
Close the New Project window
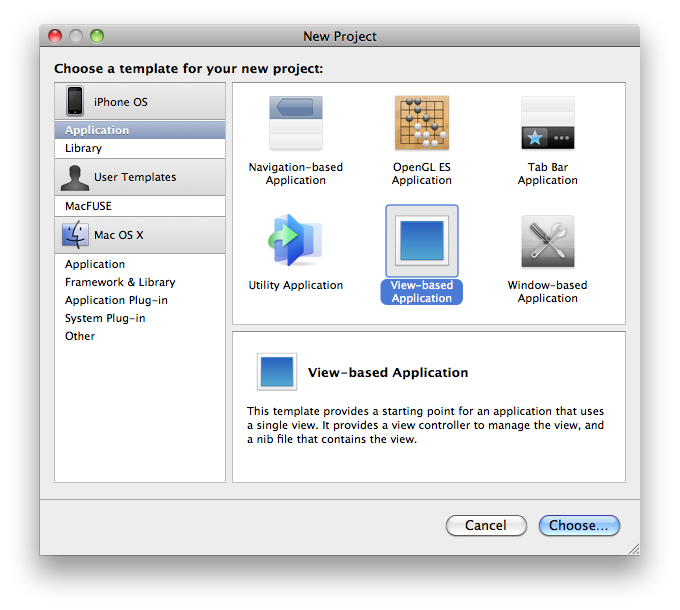point(55,36)
